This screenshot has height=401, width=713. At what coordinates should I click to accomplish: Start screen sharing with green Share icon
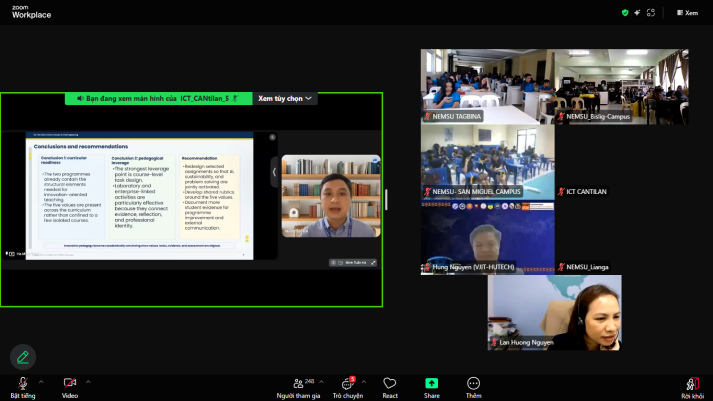point(432,388)
